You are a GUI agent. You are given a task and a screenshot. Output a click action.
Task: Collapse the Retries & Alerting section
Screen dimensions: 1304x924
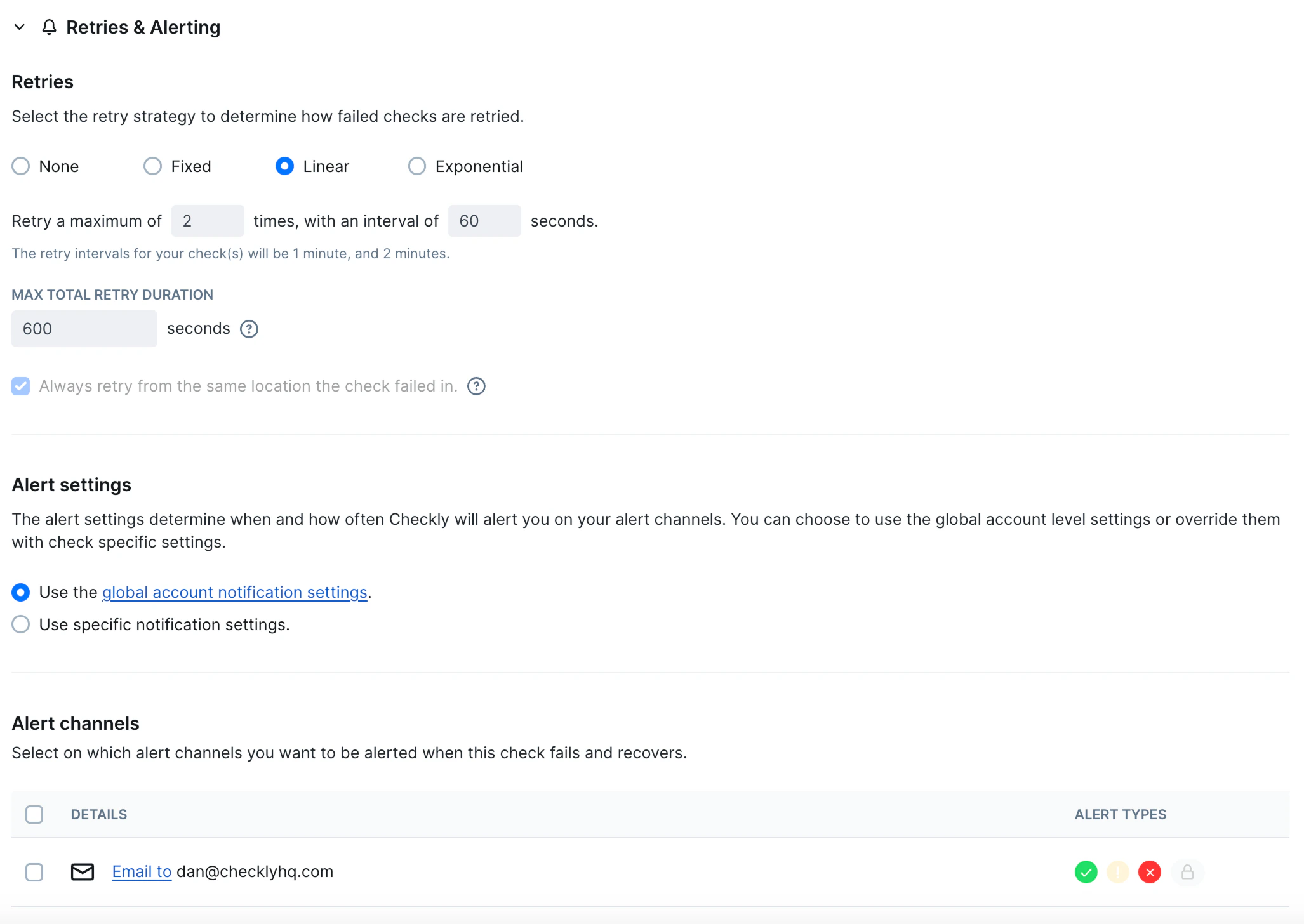[x=19, y=27]
